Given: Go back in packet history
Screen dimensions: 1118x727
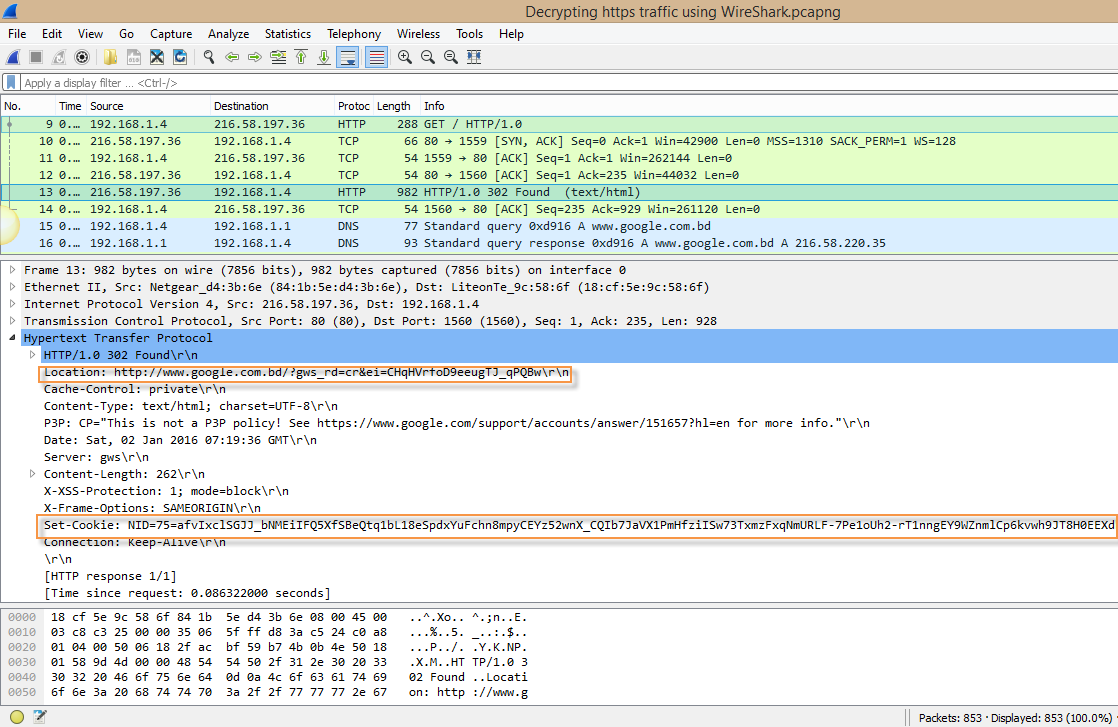Looking at the screenshot, I should pos(232,57).
